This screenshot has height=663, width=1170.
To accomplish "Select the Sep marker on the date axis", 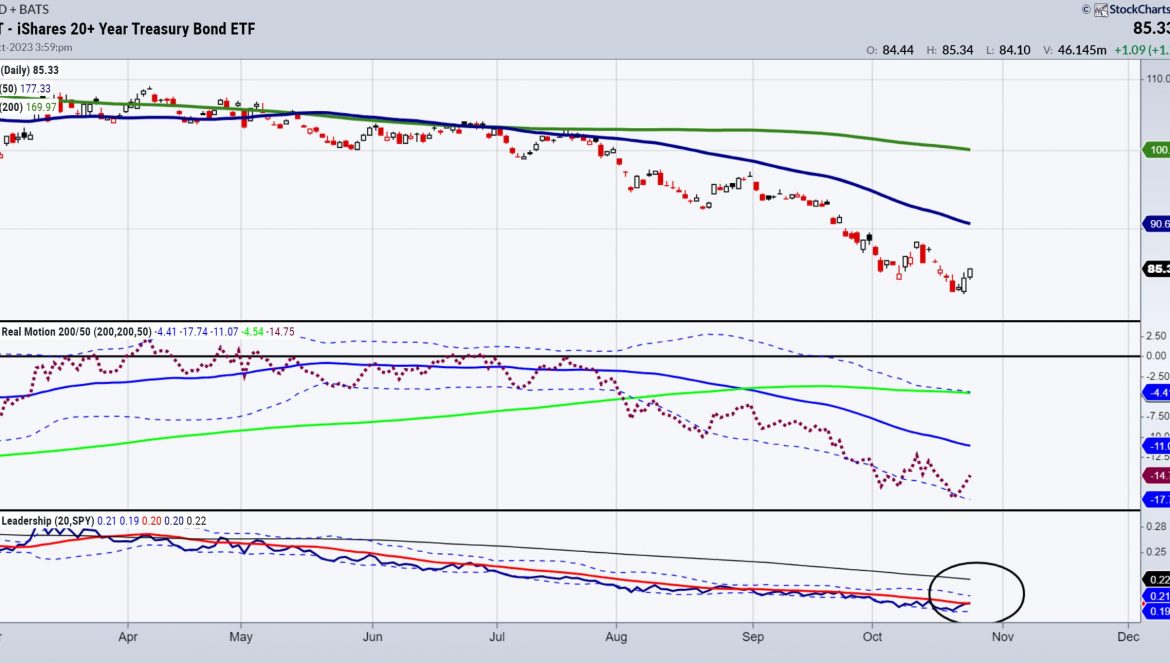I will (753, 637).
